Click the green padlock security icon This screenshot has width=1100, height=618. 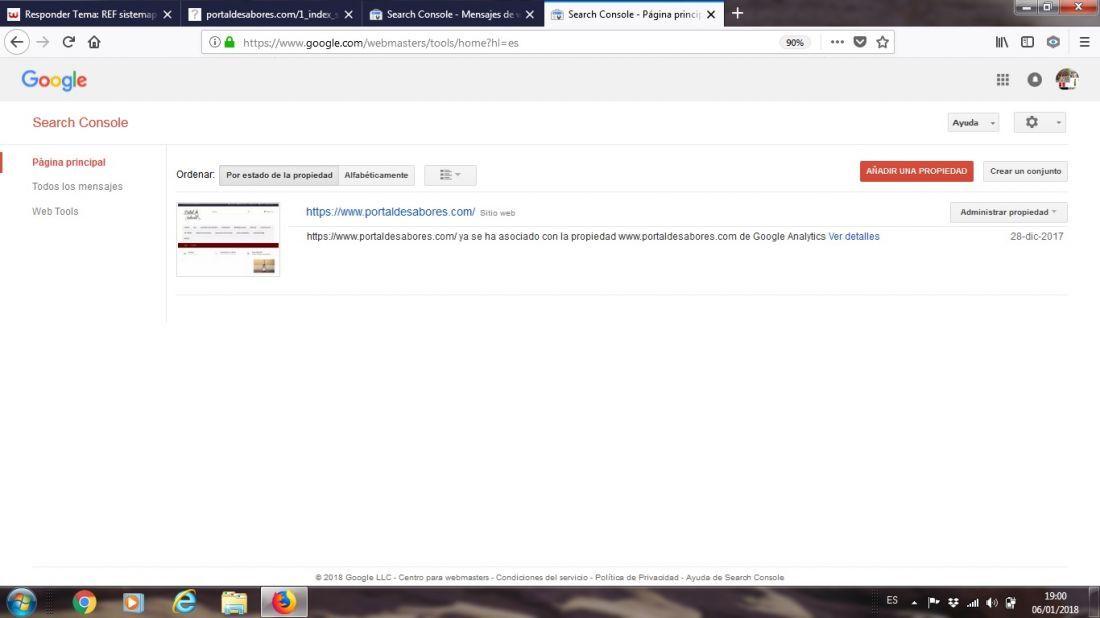pos(229,42)
